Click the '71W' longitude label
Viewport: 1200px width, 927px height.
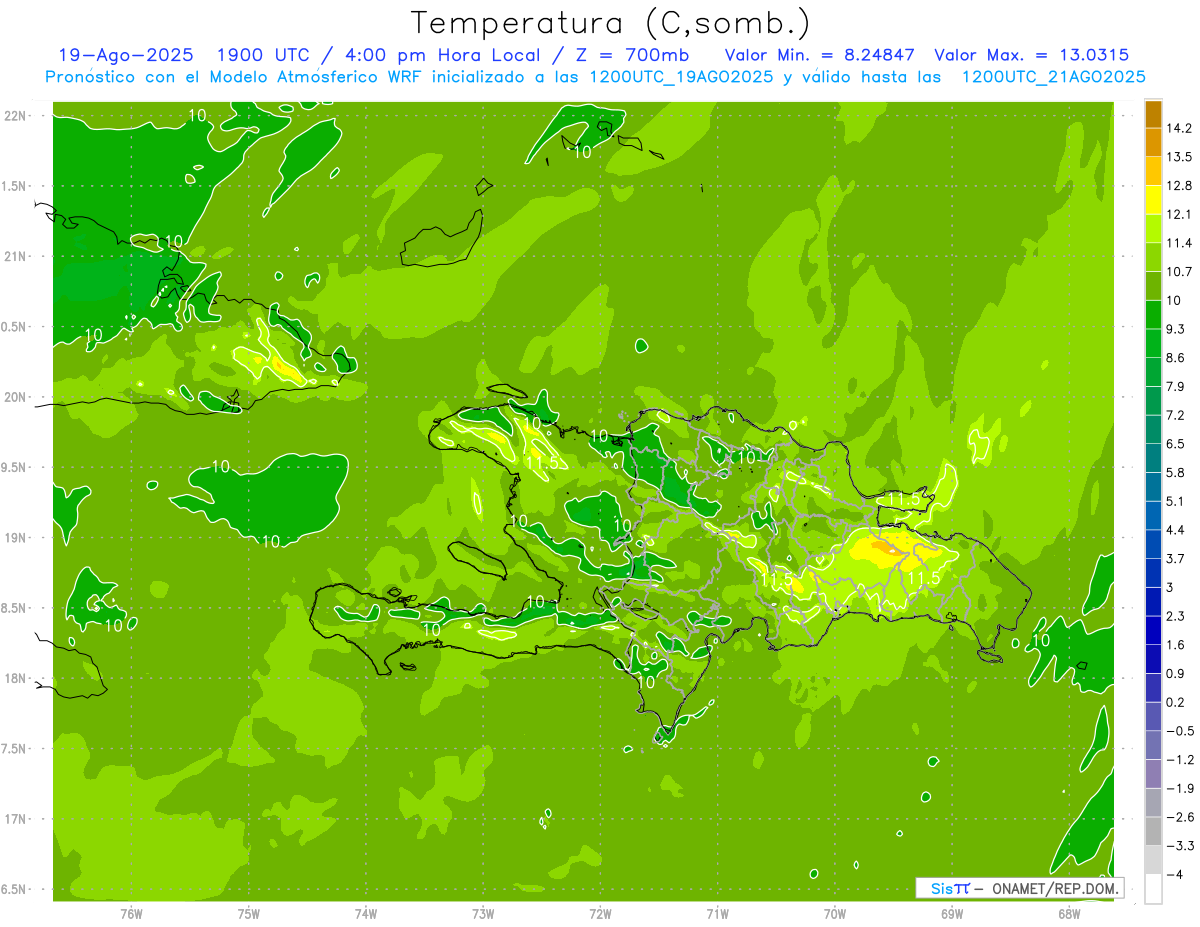(x=717, y=913)
